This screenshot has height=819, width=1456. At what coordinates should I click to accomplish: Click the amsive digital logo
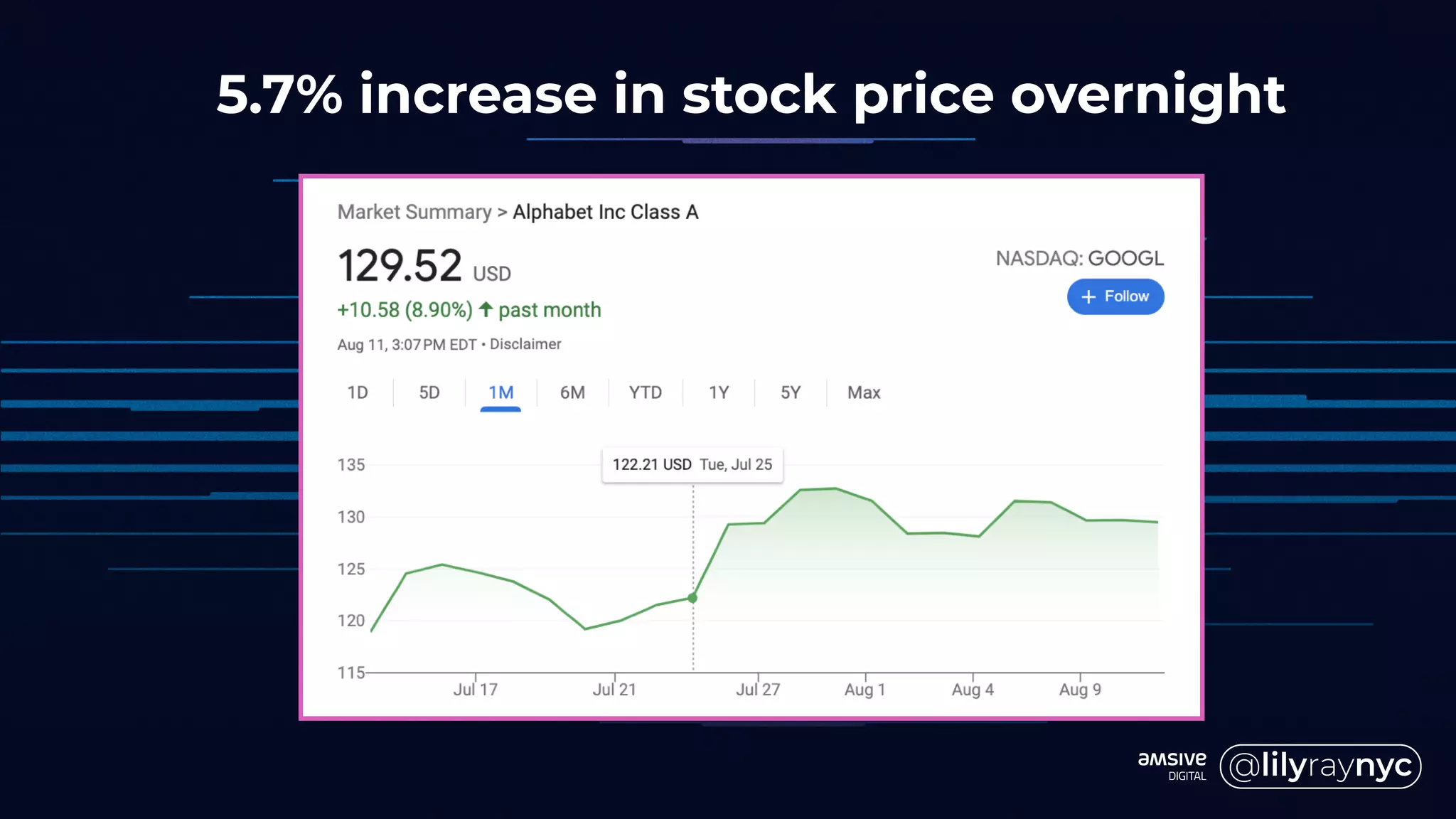point(1172,766)
